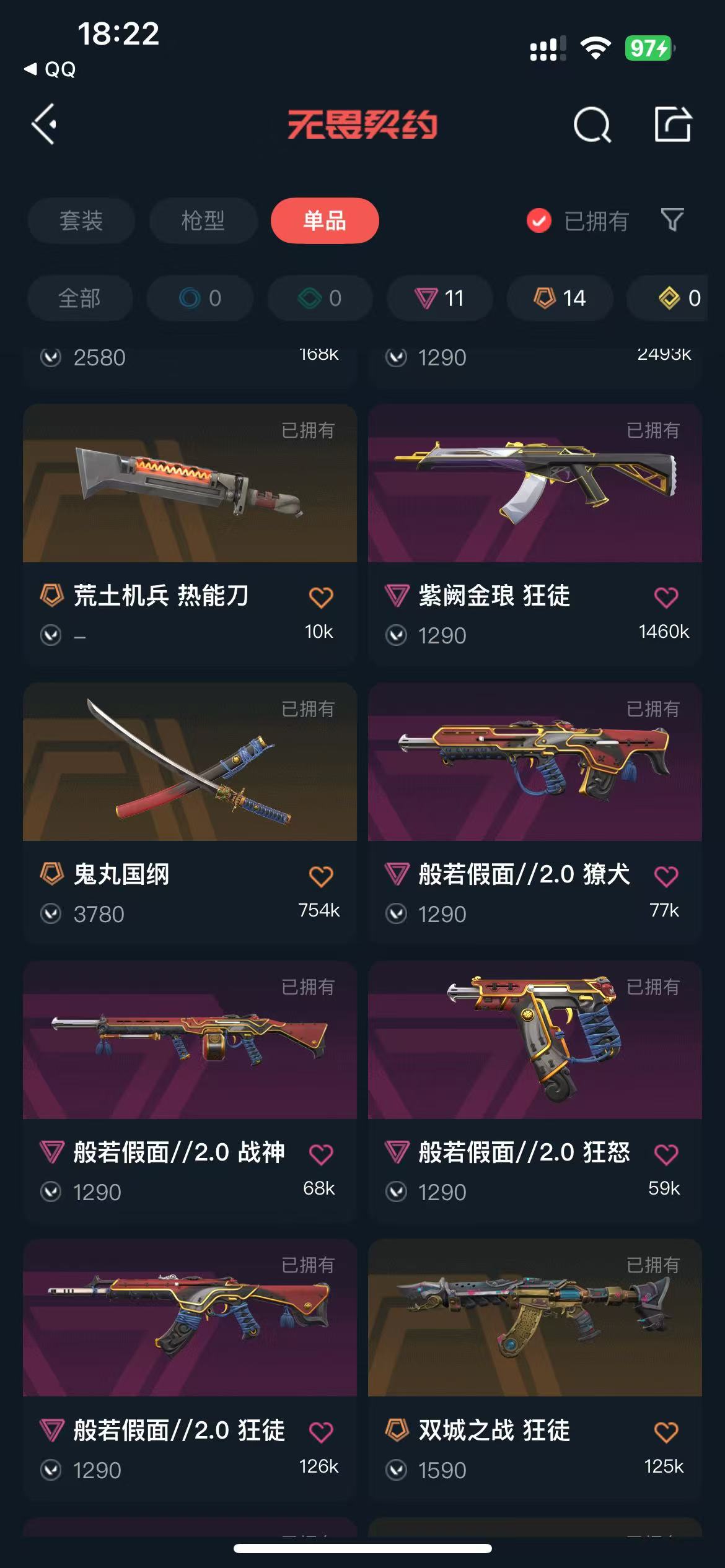Screen dimensions: 725x1568
Task: Tap heart on 般若假面//2.0 獠犬
Action: pos(666,876)
